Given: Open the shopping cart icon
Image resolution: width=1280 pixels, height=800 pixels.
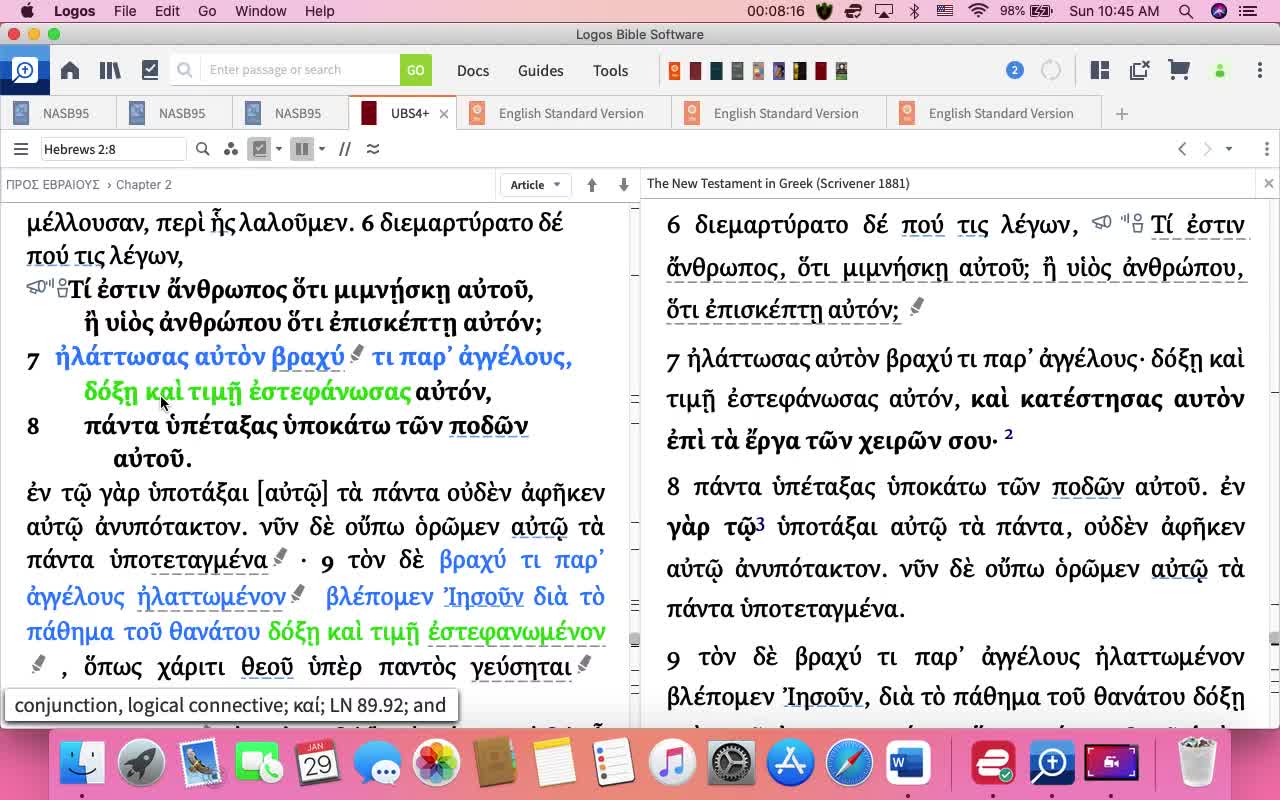Looking at the screenshot, I should pyautogui.click(x=1179, y=70).
